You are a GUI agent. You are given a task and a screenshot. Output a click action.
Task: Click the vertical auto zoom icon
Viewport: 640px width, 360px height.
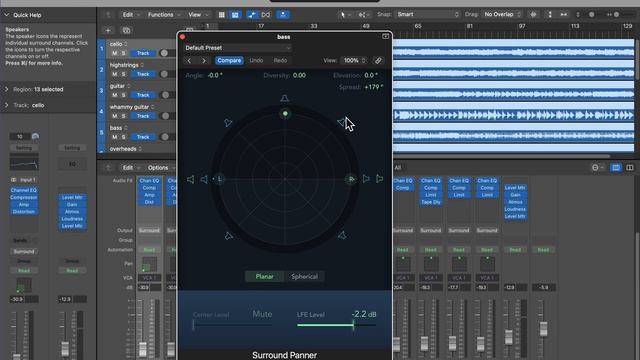[550, 14]
